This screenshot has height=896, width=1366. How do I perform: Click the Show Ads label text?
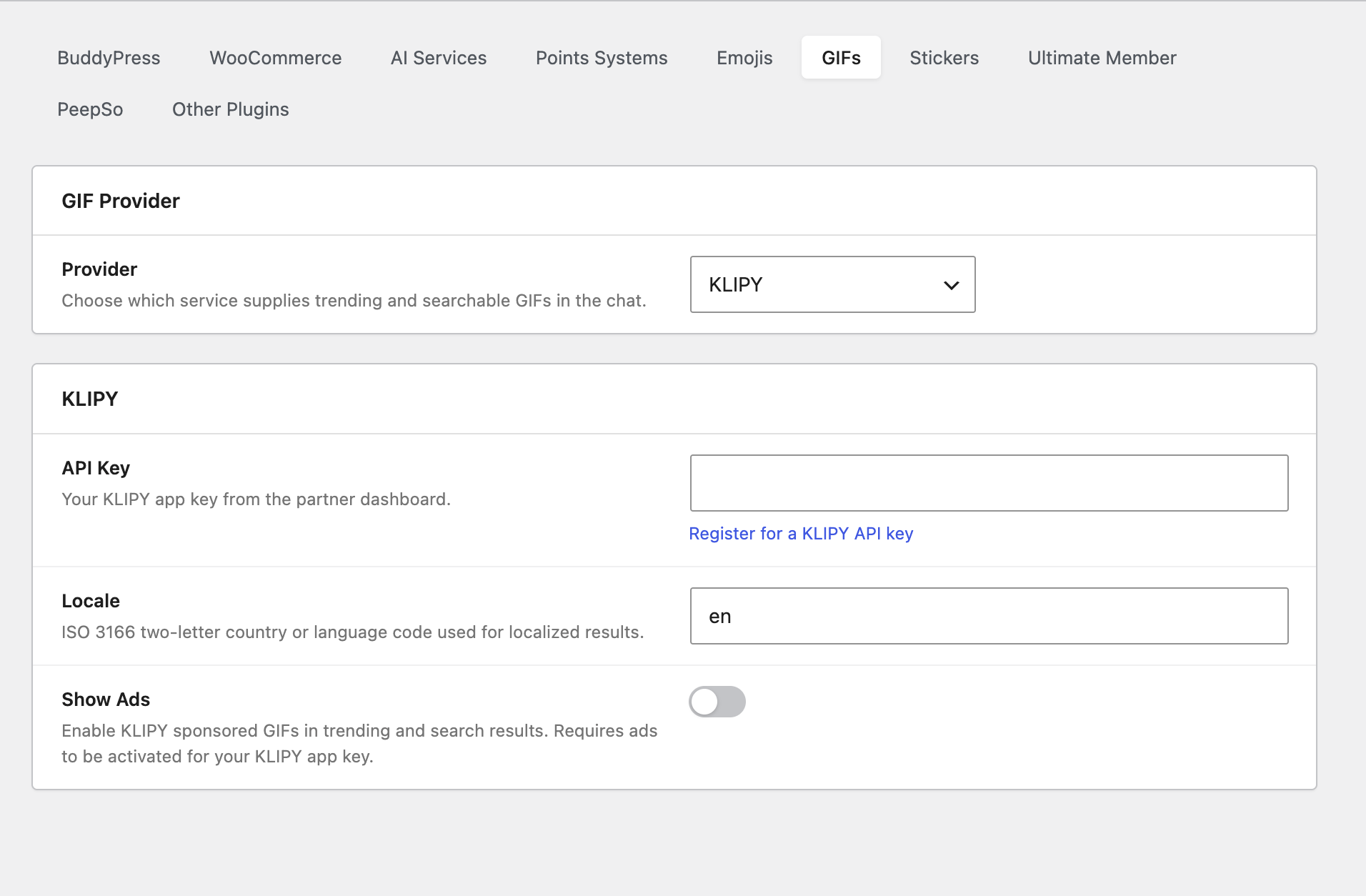tap(105, 700)
